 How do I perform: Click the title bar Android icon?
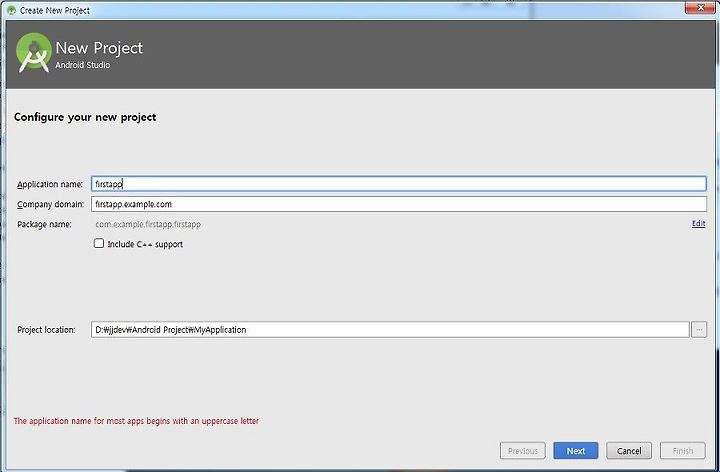(x=11, y=10)
